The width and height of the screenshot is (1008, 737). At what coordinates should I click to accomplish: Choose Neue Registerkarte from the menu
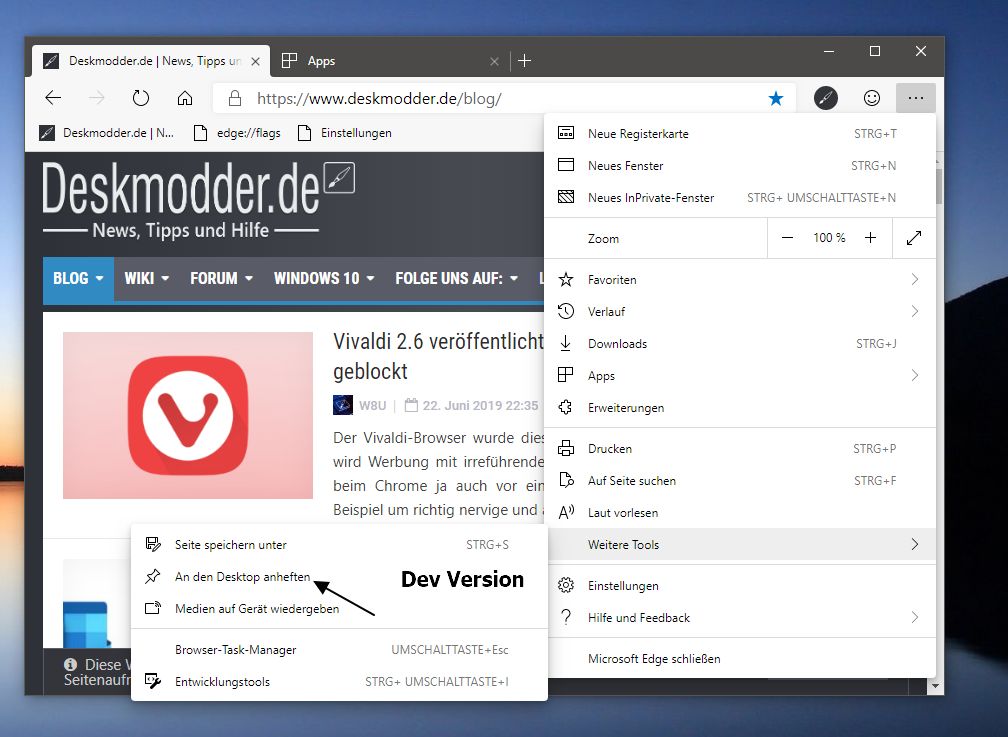(x=740, y=133)
